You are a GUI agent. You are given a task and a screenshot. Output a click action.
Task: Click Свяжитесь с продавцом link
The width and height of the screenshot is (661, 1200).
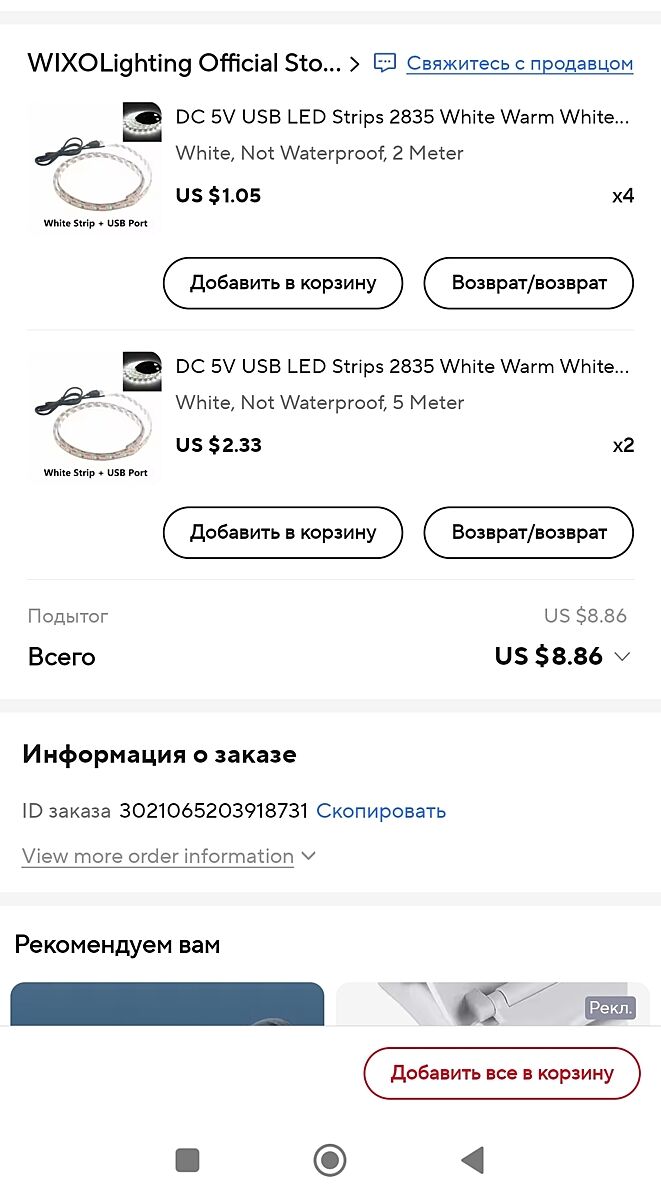tap(519, 64)
